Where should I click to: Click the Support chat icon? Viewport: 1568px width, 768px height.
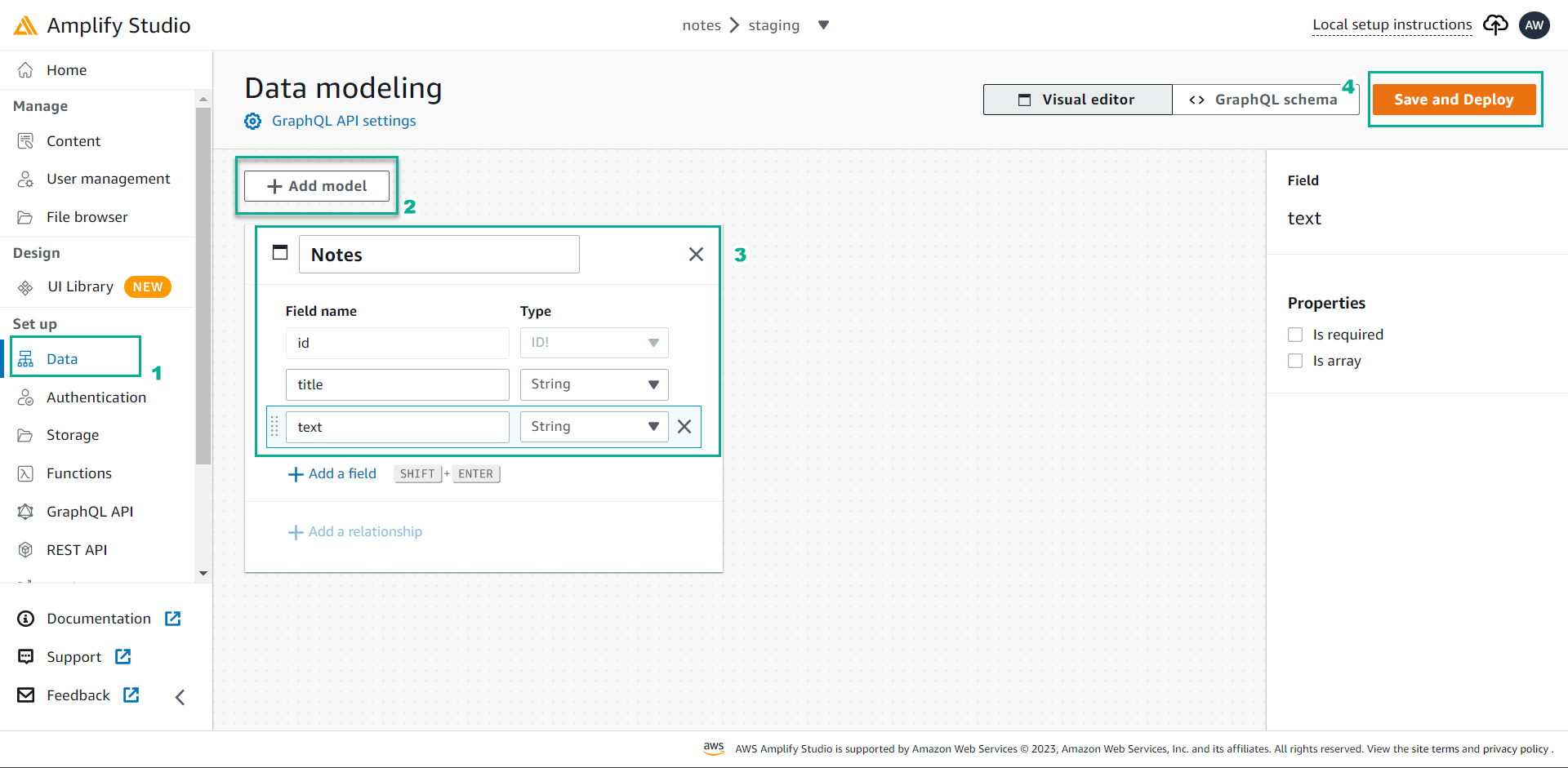26,657
